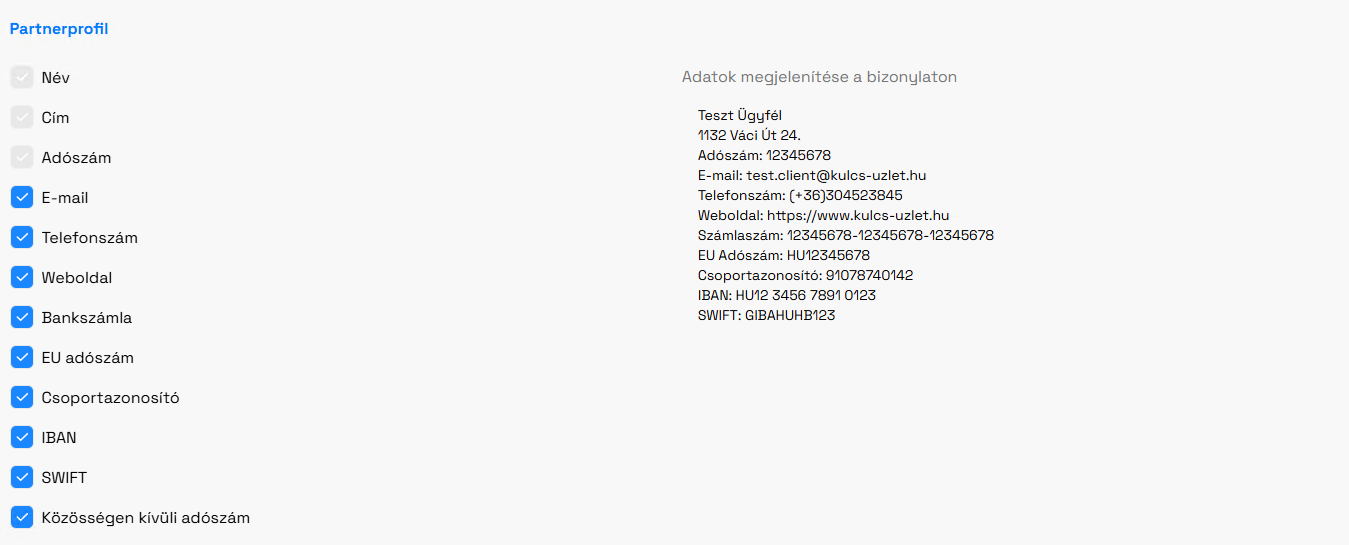Viewport: 1349px width, 545px height.
Task: Click the test.client@kulcs-uzlet.hu email text
Action: pyautogui.click(x=836, y=175)
